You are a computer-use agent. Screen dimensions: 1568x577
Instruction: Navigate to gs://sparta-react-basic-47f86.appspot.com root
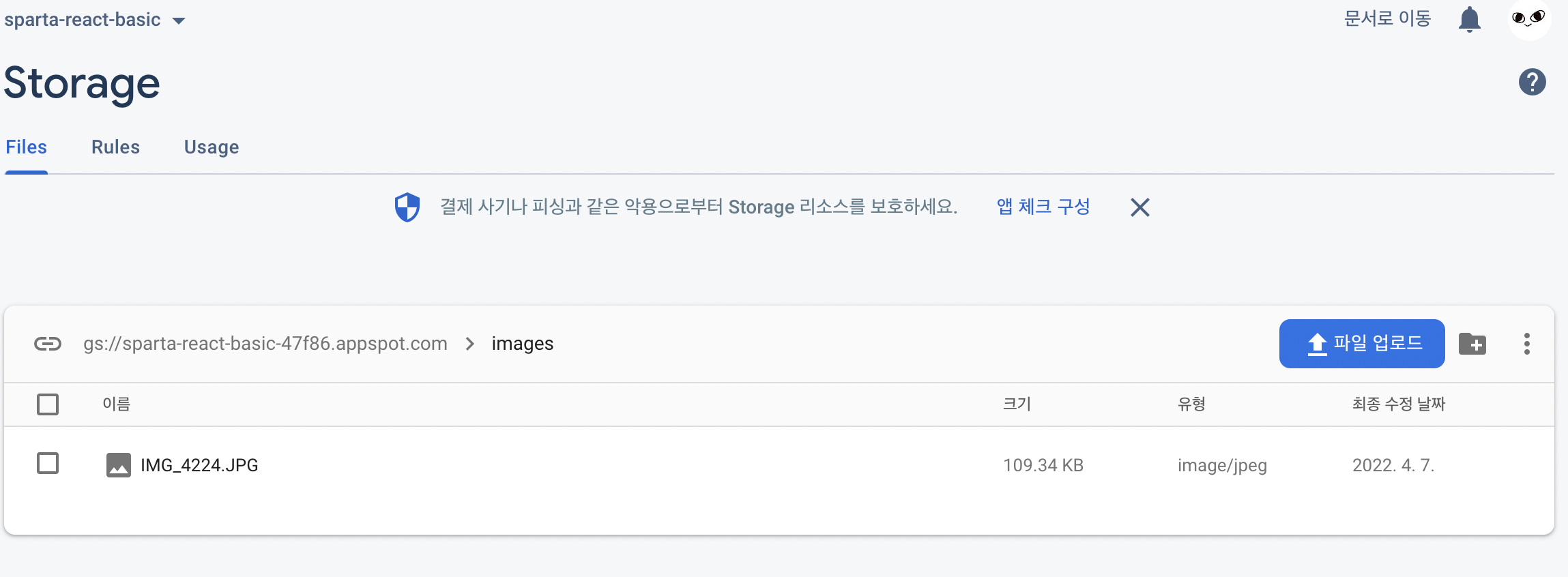point(265,343)
